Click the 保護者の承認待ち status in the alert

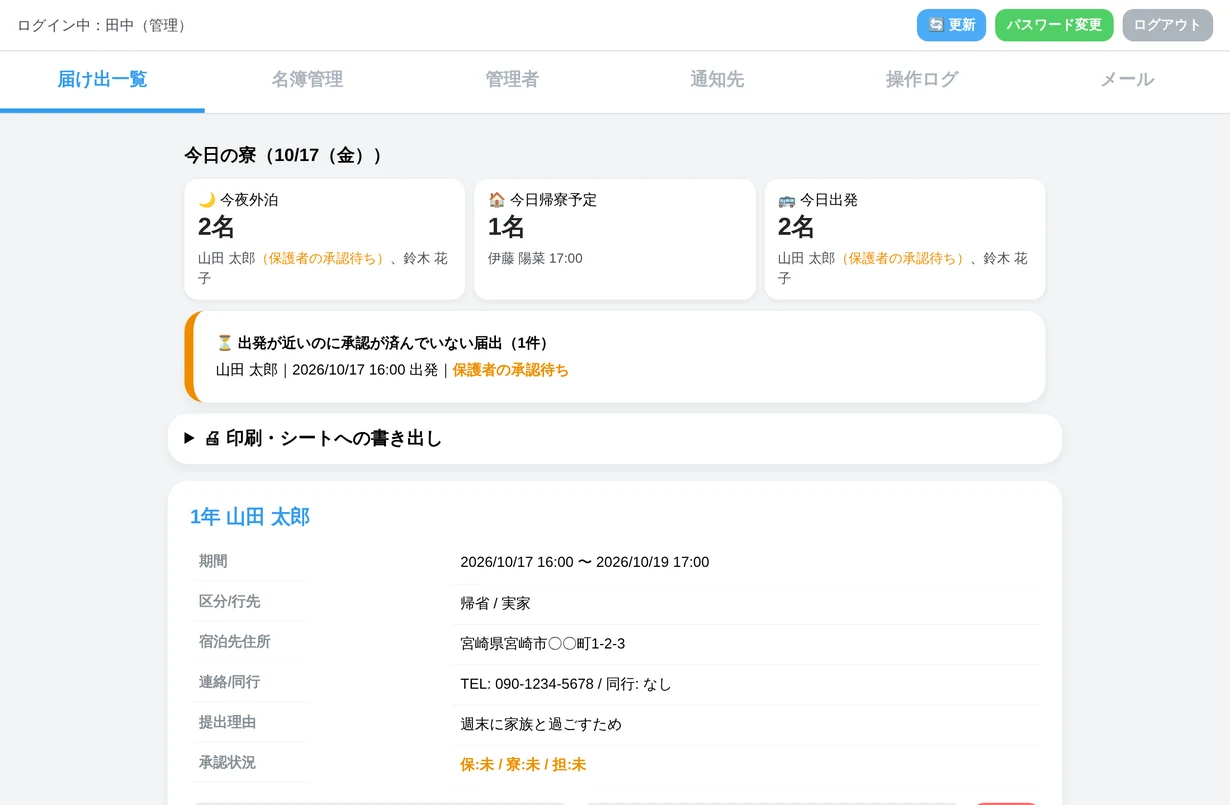pos(510,370)
